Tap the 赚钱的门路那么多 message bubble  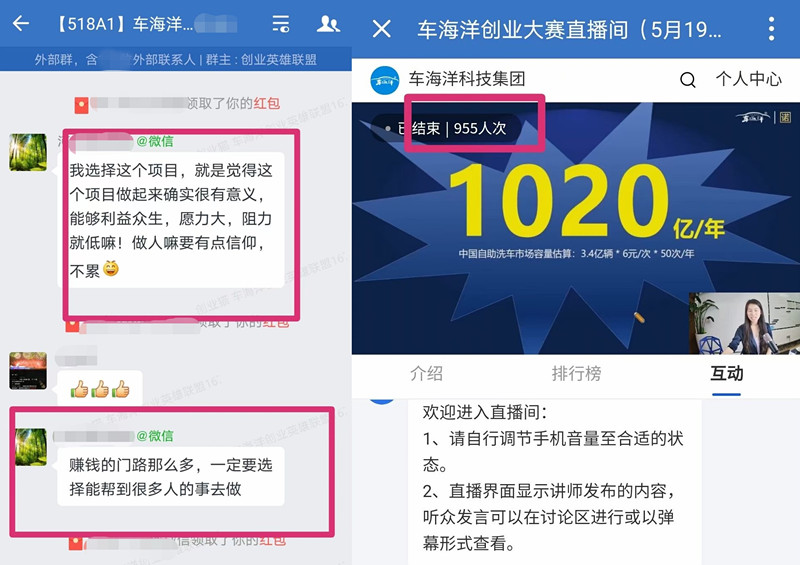point(170,477)
